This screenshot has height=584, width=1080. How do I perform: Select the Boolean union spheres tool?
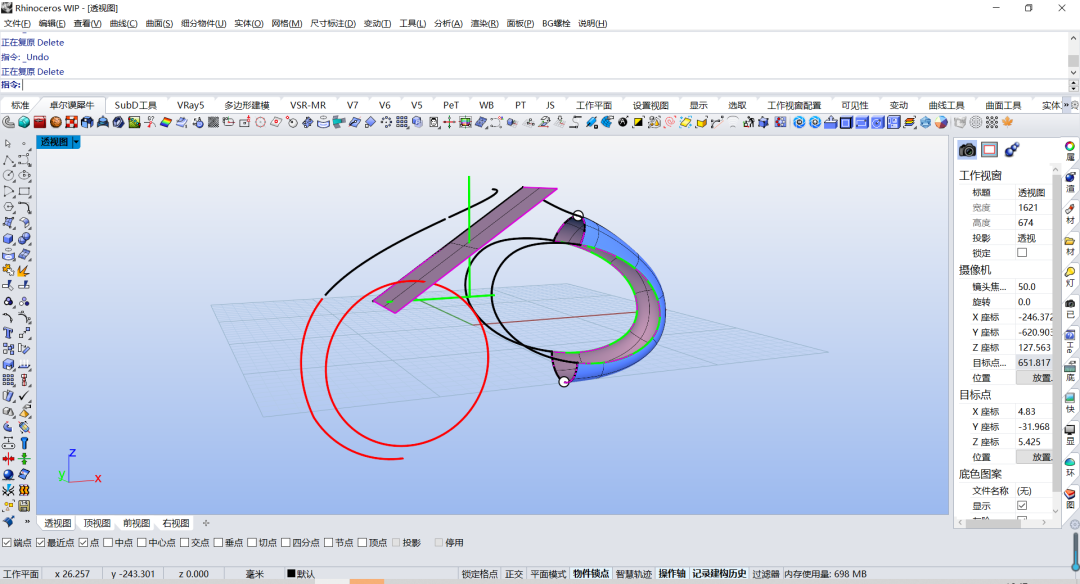click(24, 239)
